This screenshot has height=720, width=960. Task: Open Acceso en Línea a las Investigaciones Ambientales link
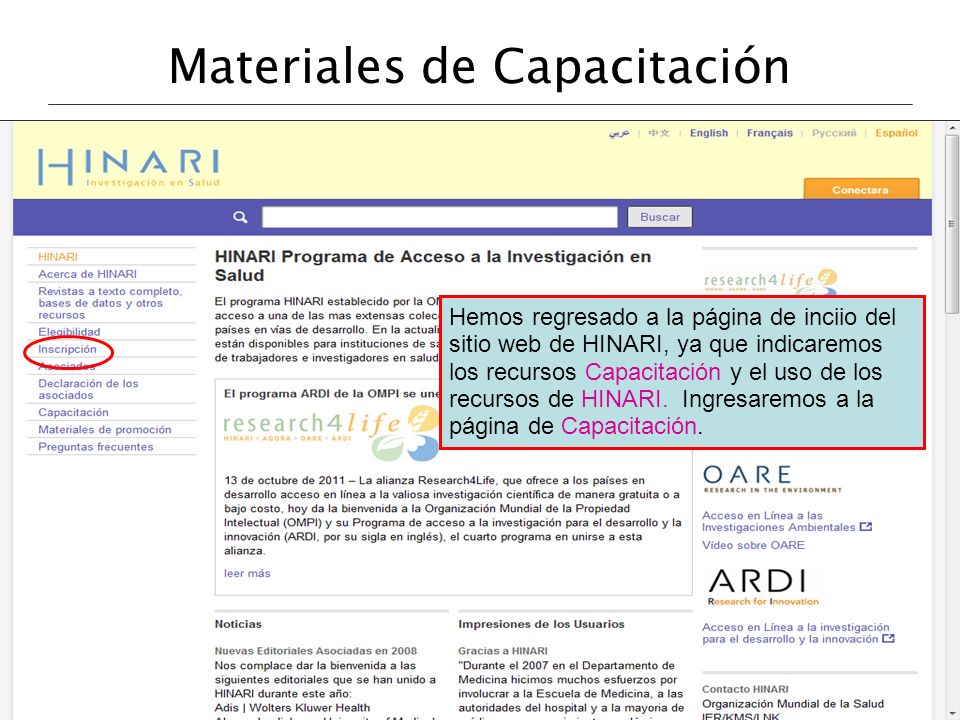pos(779,522)
